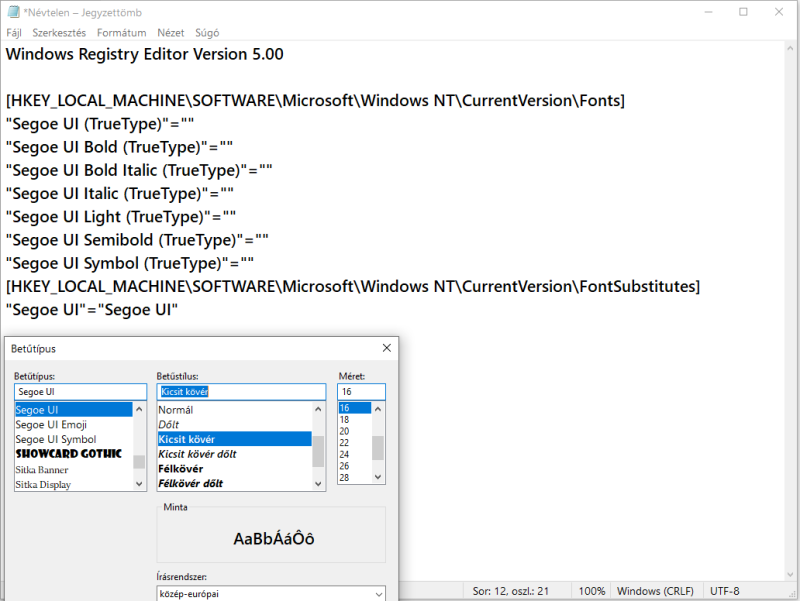Click Notepad editor scroll up arrow
The height and width of the screenshot is (601, 800).
790,48
